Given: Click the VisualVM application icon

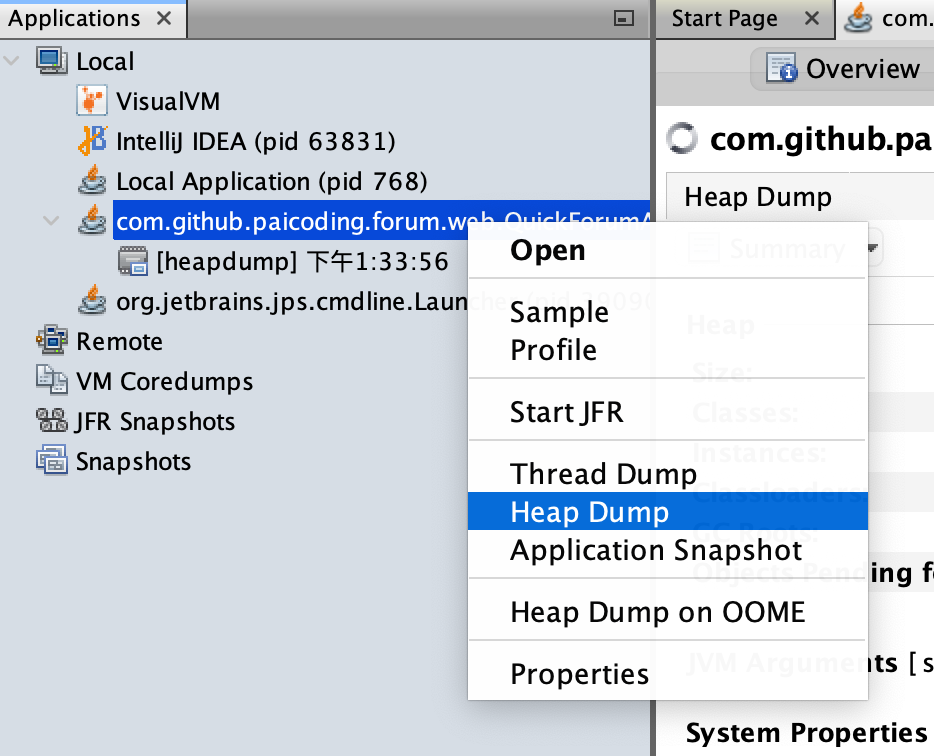Looking at the screenshot, I should point(93,101).
